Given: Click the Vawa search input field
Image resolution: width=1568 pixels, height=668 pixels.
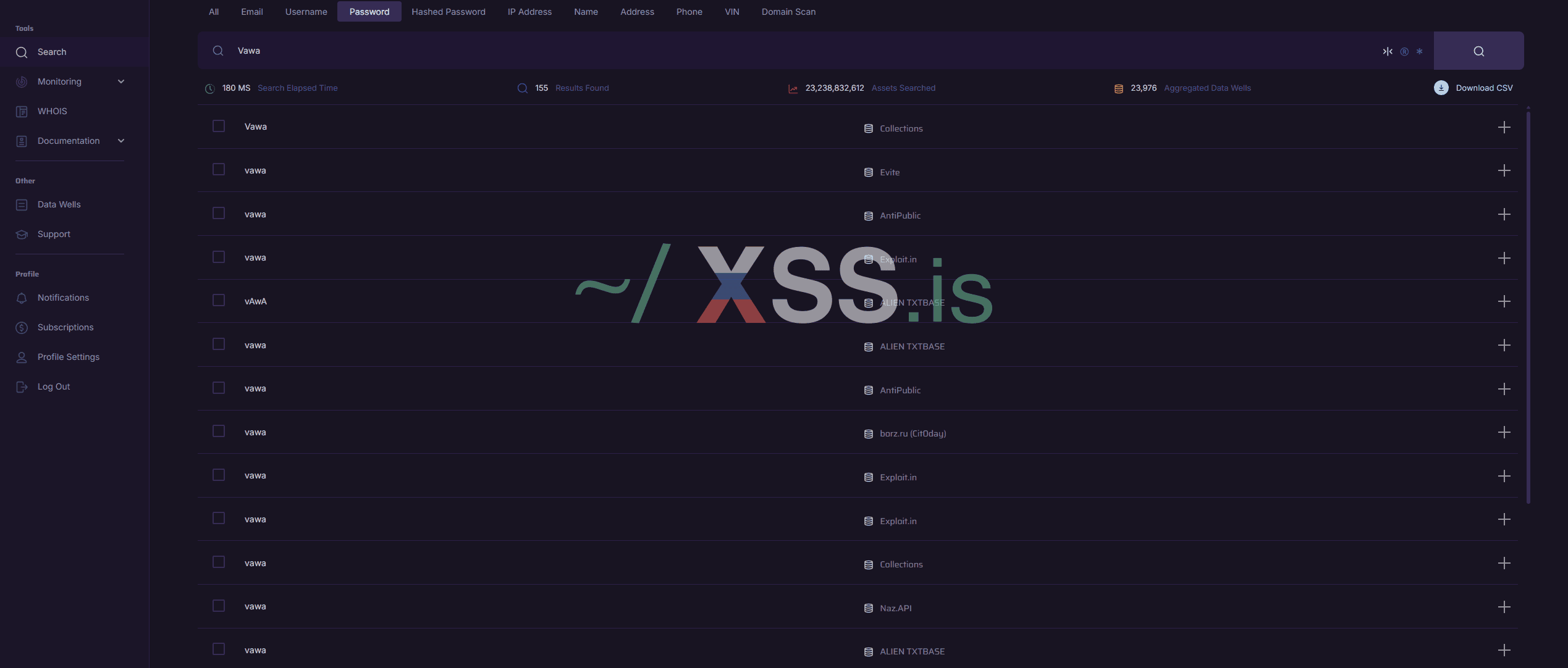Looking at the screenshot, I should (x=741, y=51).
